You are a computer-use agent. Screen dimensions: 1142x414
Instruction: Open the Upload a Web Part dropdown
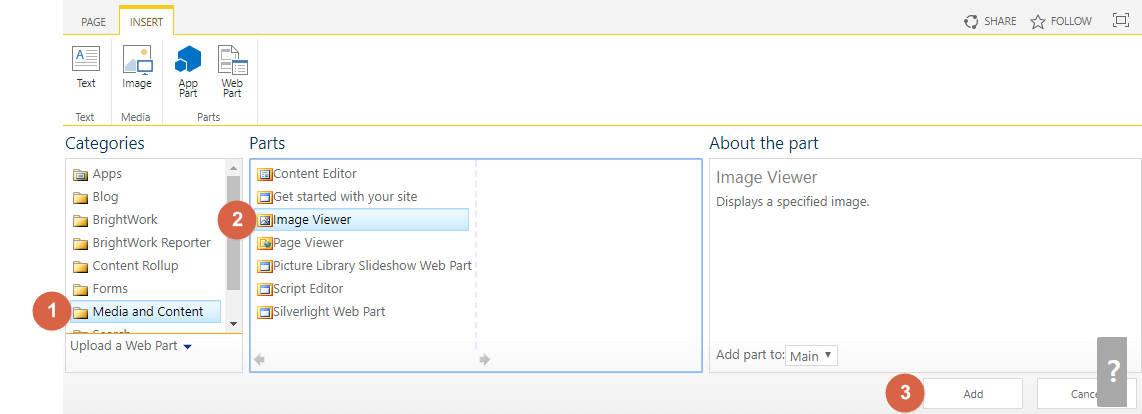[131, 345]
